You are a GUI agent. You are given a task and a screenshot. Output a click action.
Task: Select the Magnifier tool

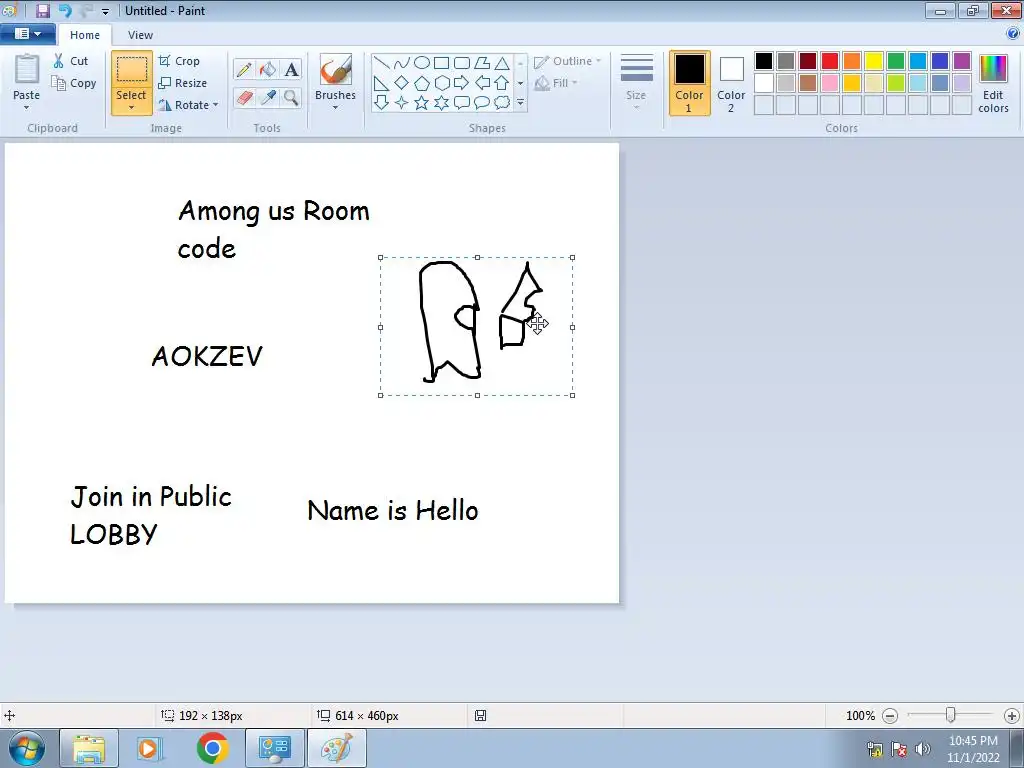[291, 98]
